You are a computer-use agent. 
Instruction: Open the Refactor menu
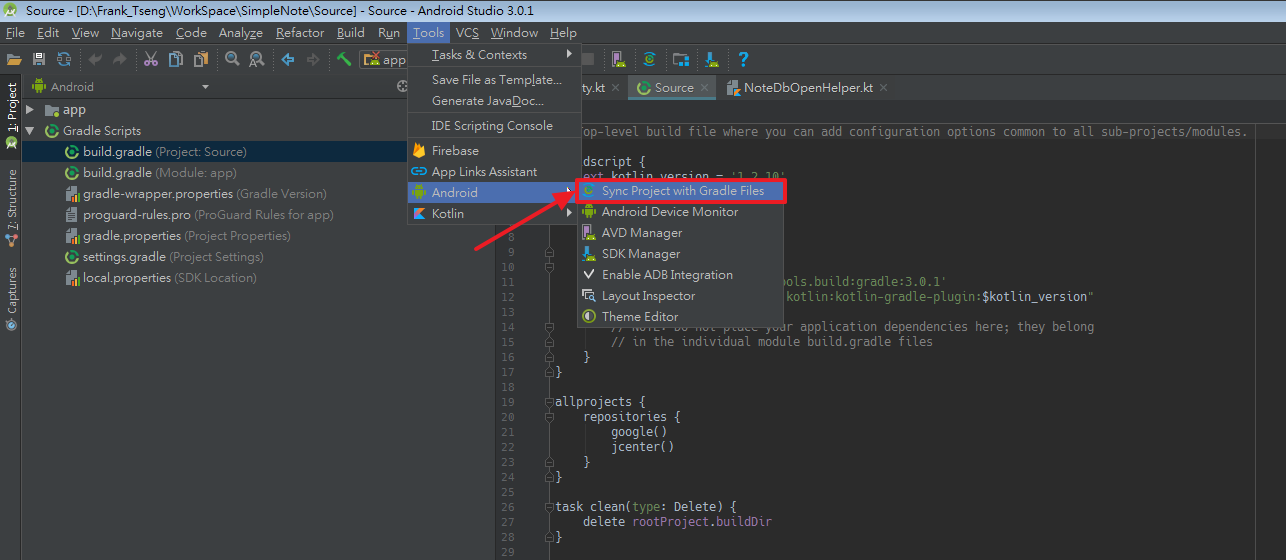pyautogui.click(x=300, y=33)
